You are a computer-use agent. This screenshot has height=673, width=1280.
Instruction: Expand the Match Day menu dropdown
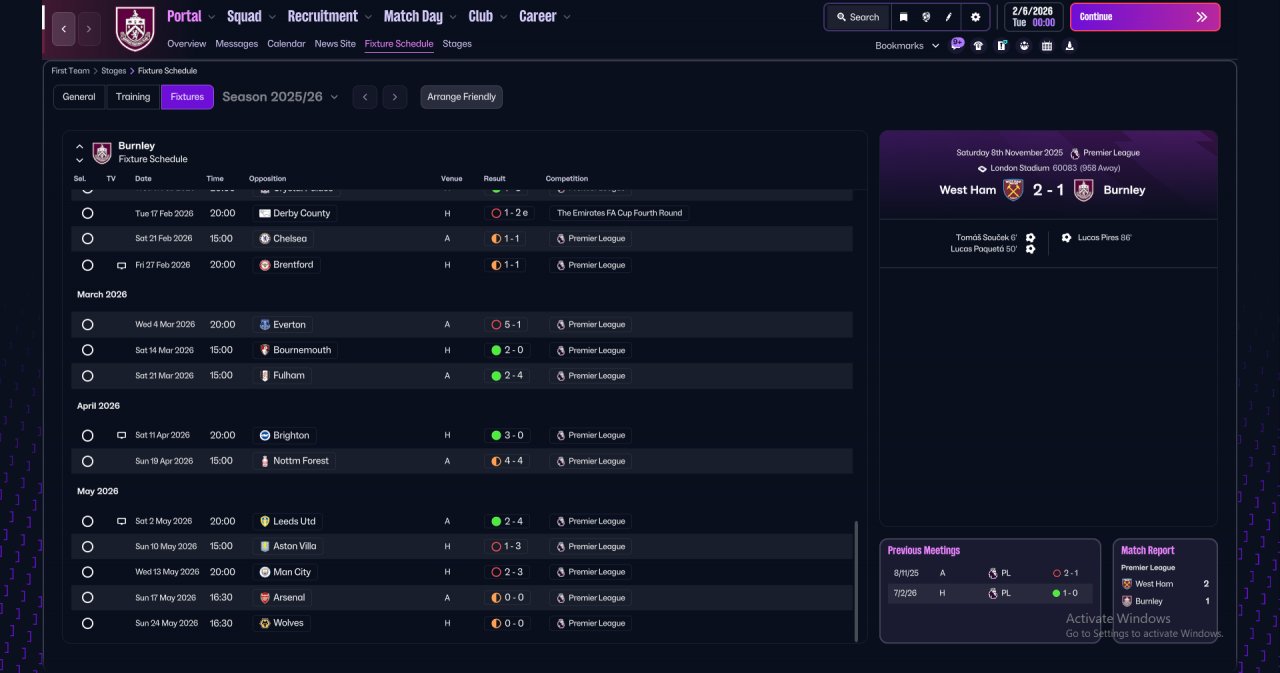point(453,17)
